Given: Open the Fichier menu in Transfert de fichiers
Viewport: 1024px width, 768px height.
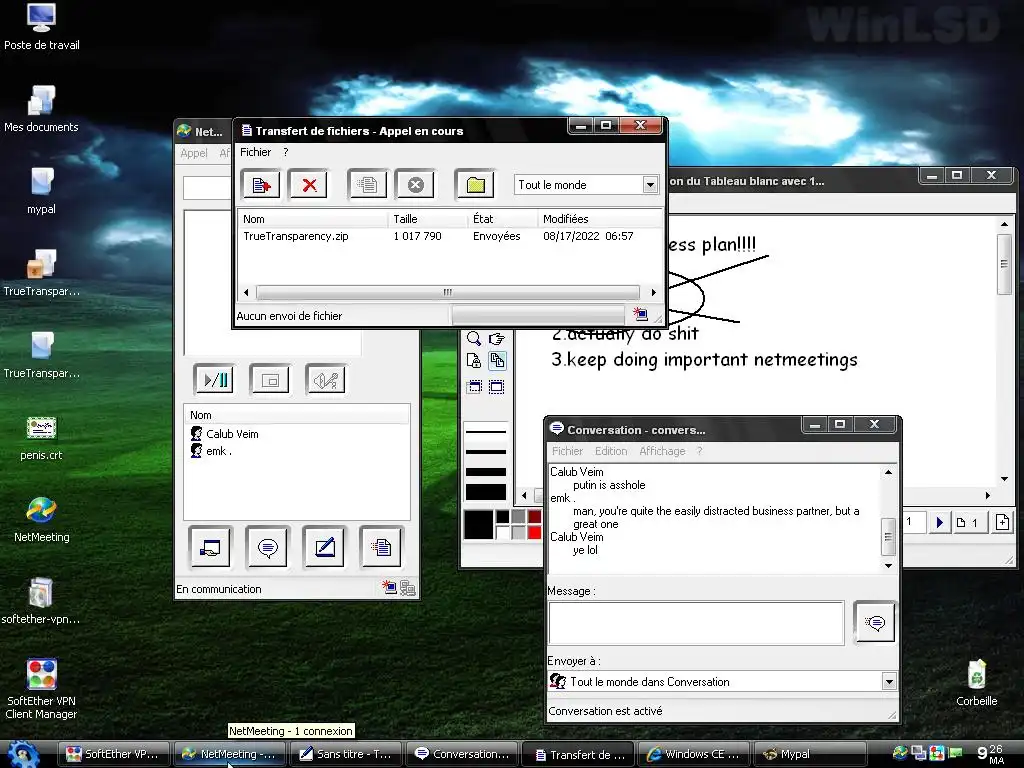Looking at the screenshot, I should [x=255, y=152].
